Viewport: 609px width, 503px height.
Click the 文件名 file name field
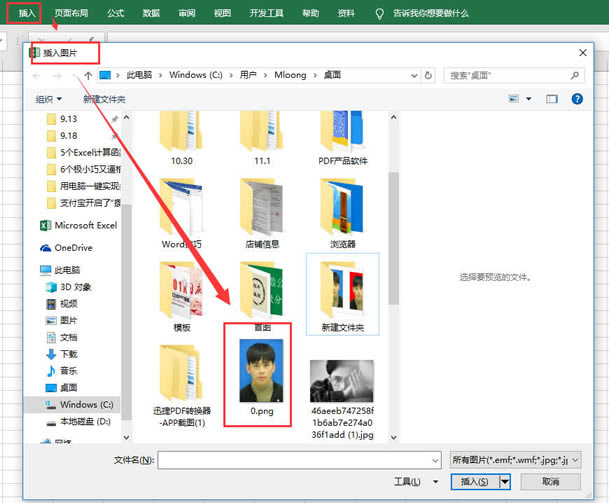pyautogui.click(x=298, y=460)
